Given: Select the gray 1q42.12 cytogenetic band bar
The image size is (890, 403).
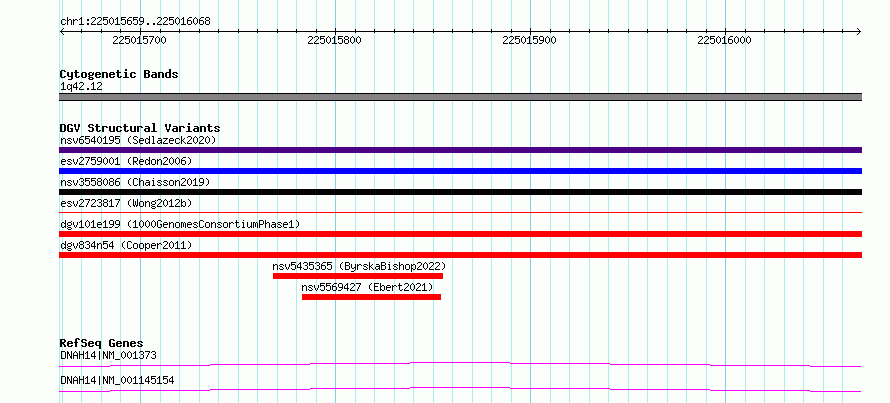Looking at the screenshot, I should coord(460,97).
